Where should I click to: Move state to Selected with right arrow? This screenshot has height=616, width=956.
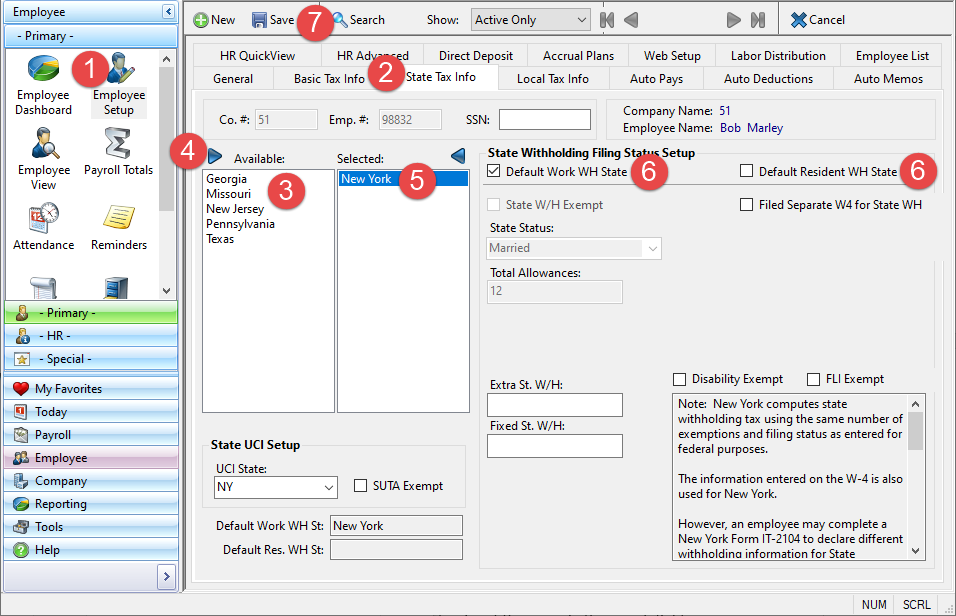215,156
